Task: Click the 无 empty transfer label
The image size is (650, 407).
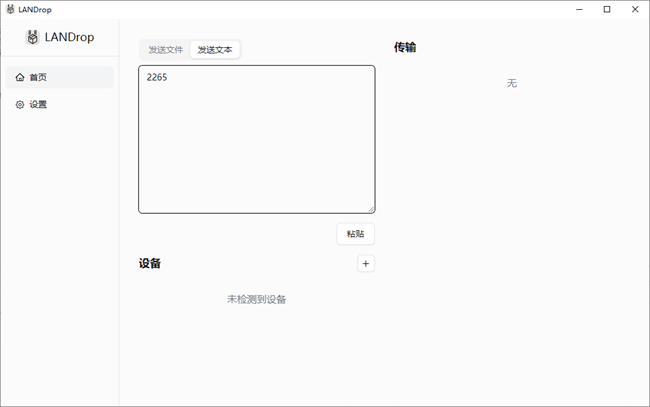Action: 512,83
